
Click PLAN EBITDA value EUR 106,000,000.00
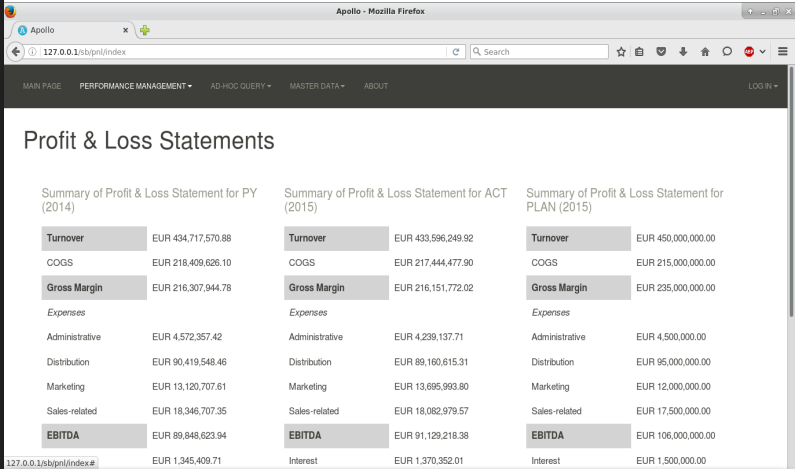[x=676, y=436]
